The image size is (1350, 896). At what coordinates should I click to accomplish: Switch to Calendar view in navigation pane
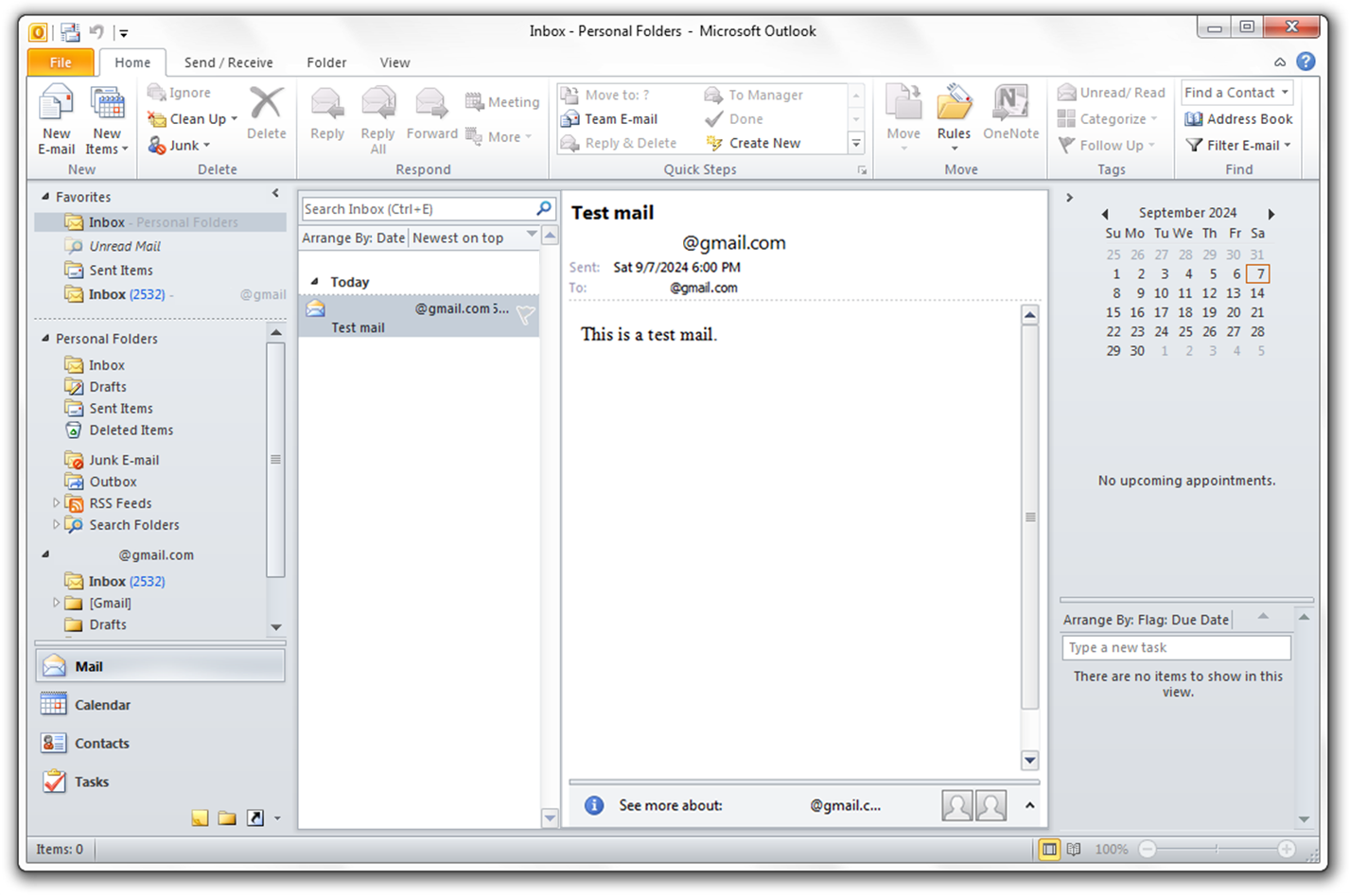click(102, 705)
